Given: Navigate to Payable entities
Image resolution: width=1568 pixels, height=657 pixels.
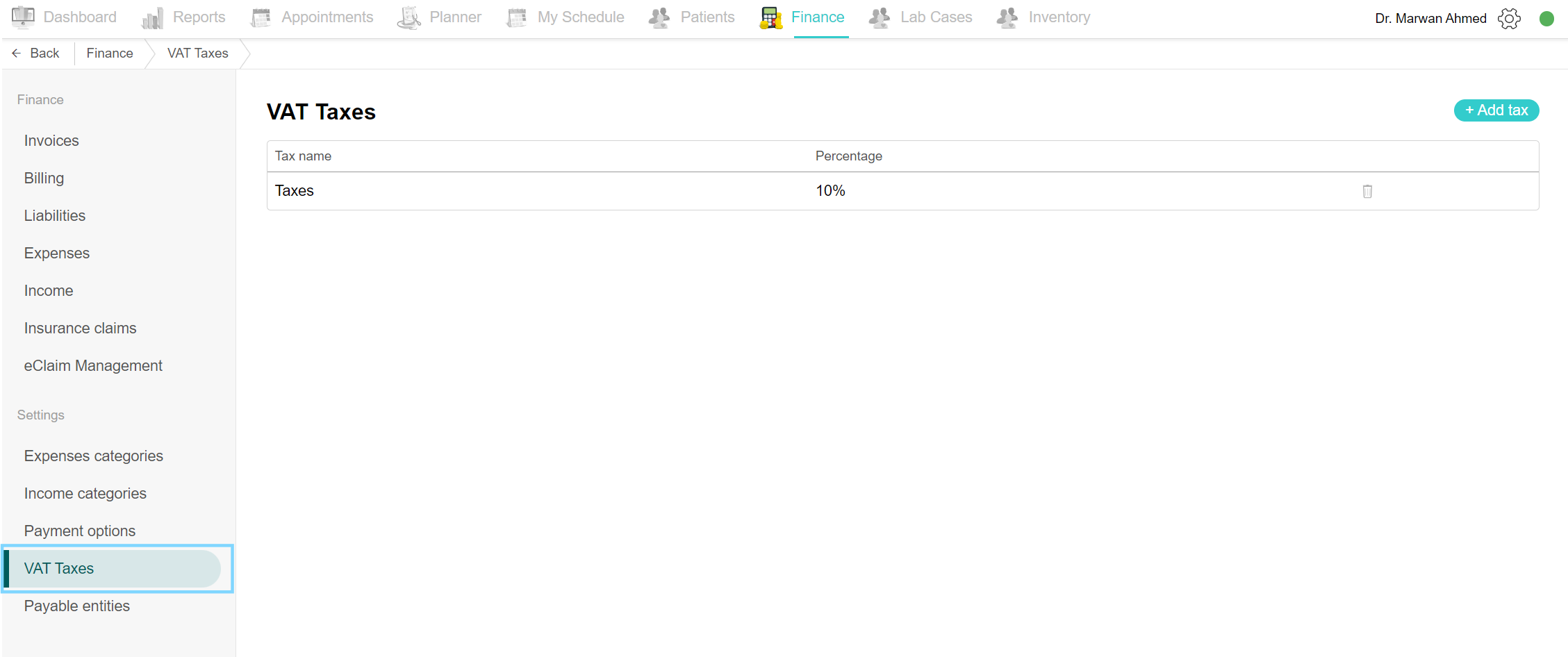Looking at the screenshot, I should [76, 606].
